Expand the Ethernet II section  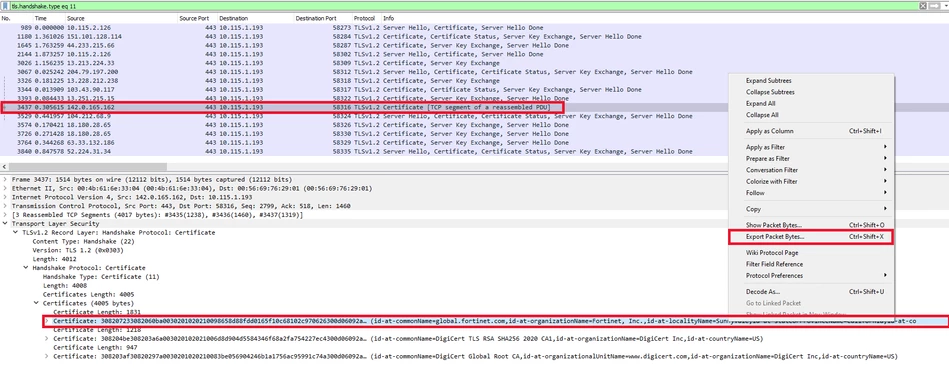pos(5,188)
